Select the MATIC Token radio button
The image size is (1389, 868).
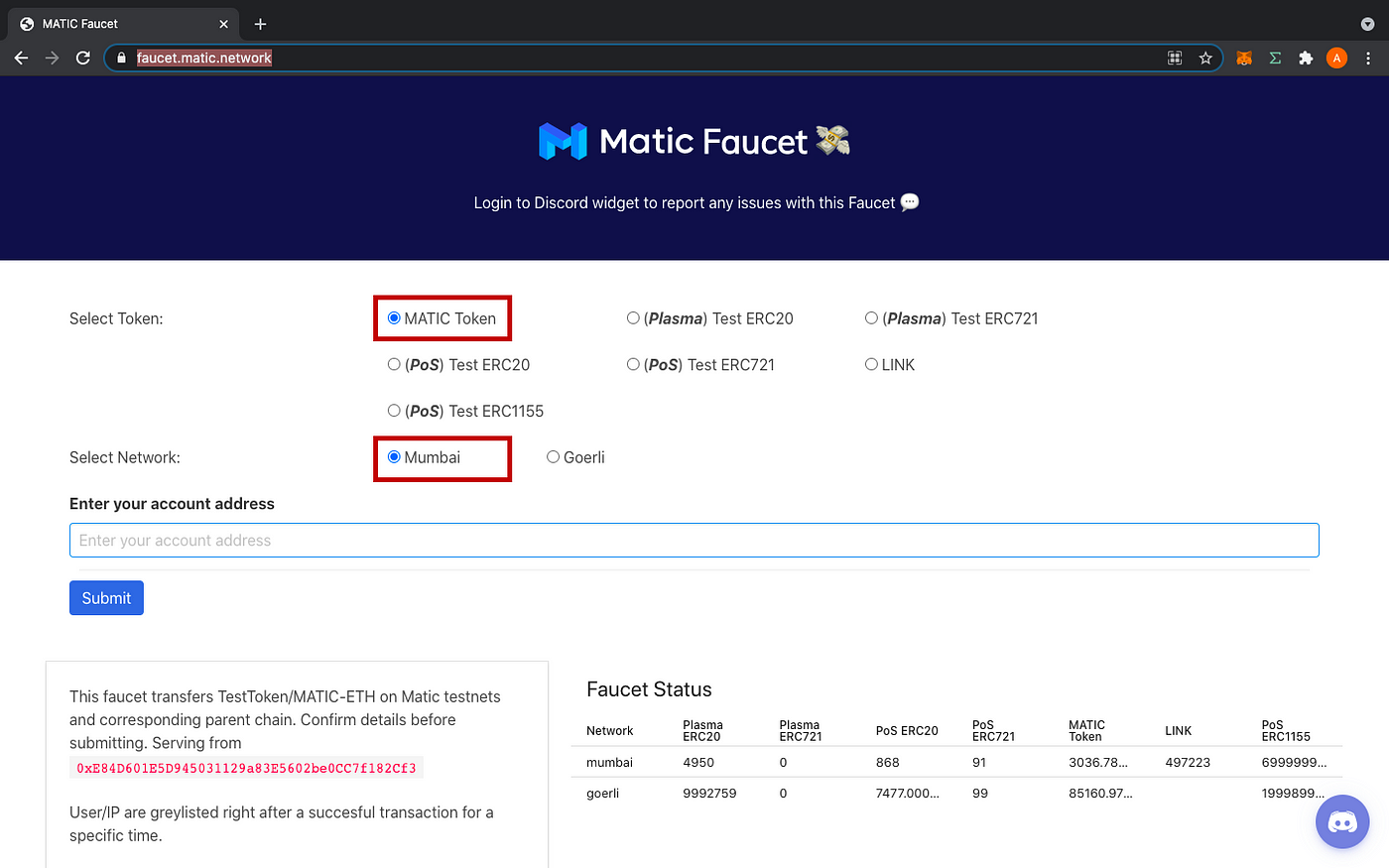394,318
